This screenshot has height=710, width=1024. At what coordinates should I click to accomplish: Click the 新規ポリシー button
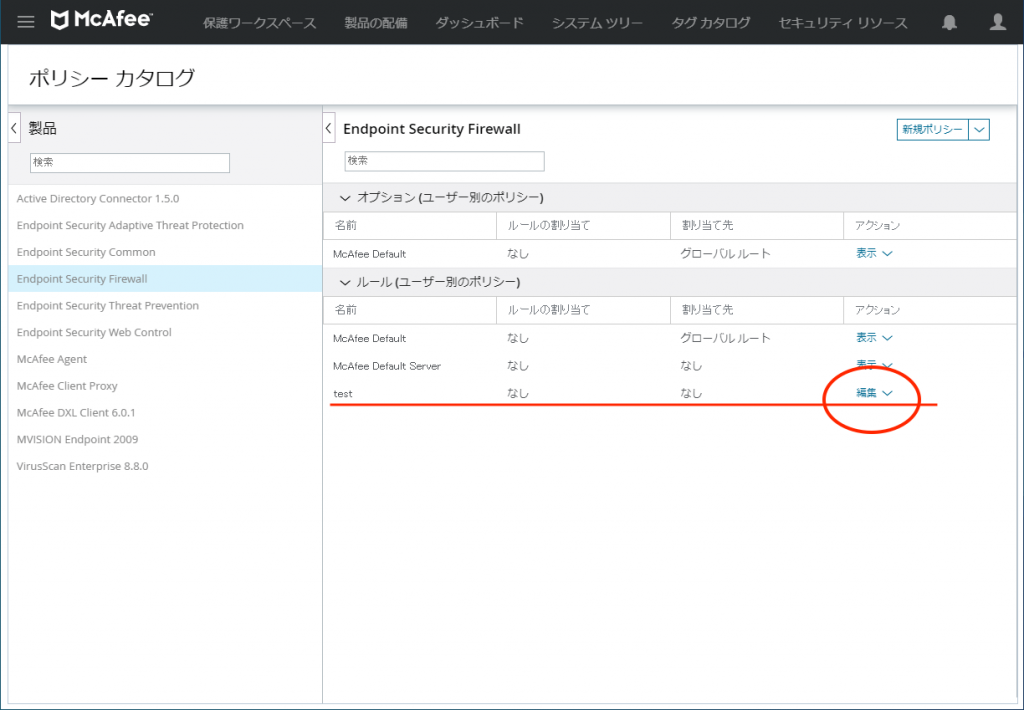point(933,129)
